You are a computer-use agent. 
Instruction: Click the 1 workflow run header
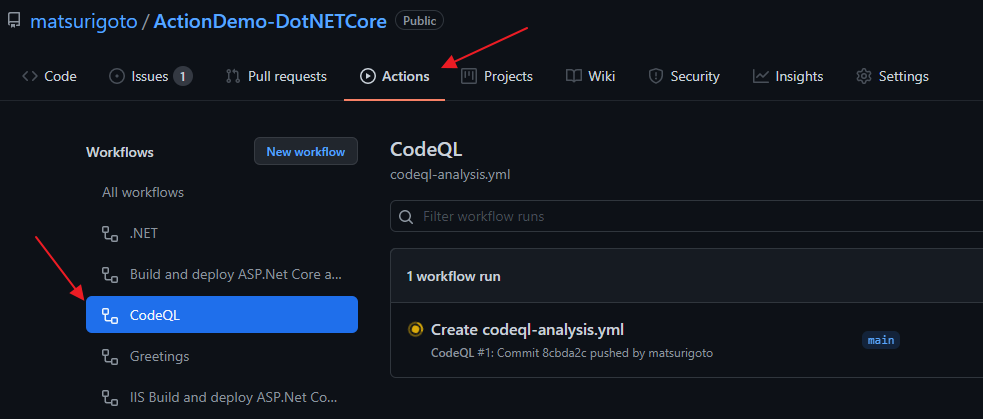(x=453, y=276)
